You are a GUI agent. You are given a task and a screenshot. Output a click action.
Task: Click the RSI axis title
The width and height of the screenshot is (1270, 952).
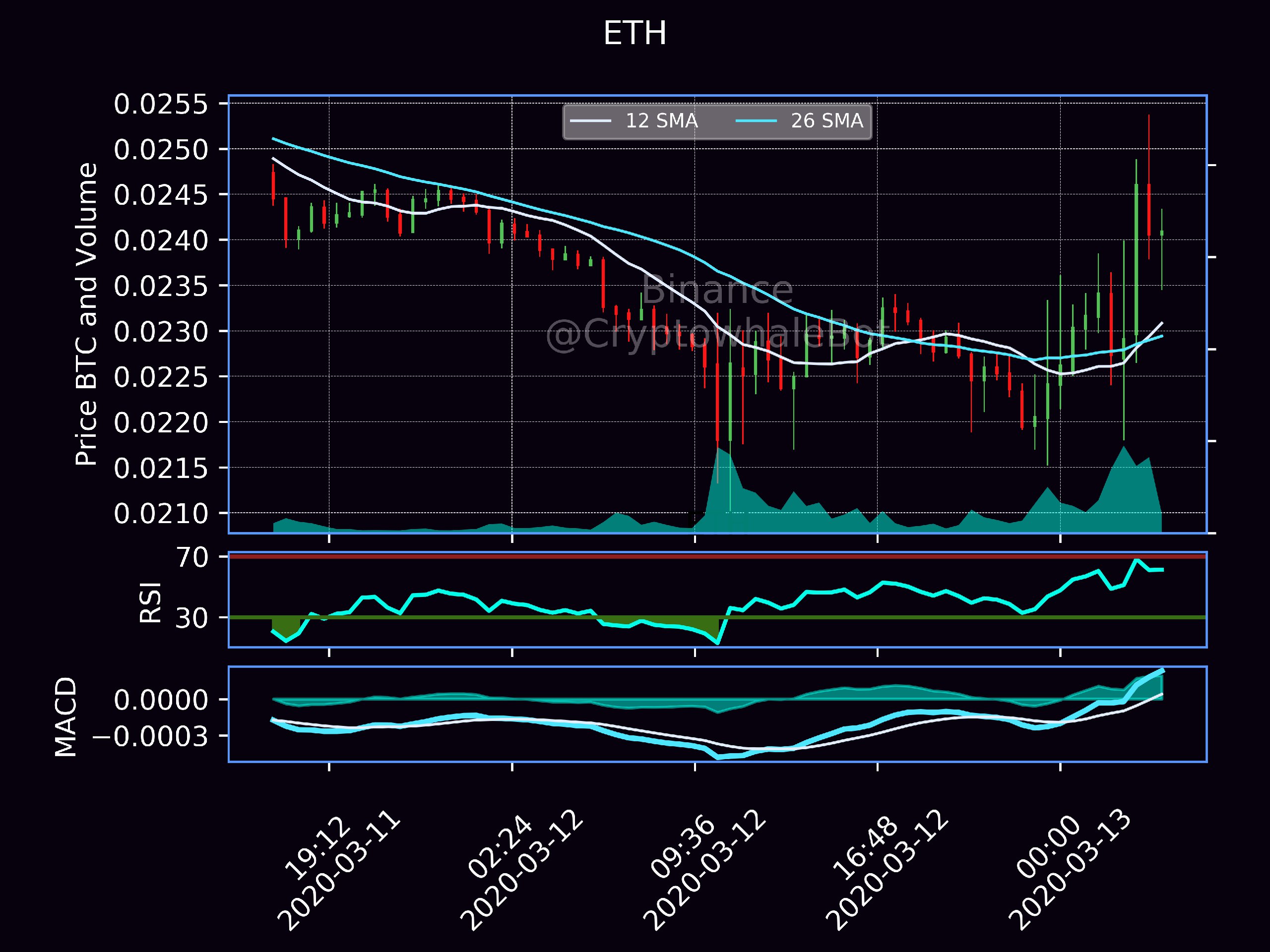click(x=151, y=602)
